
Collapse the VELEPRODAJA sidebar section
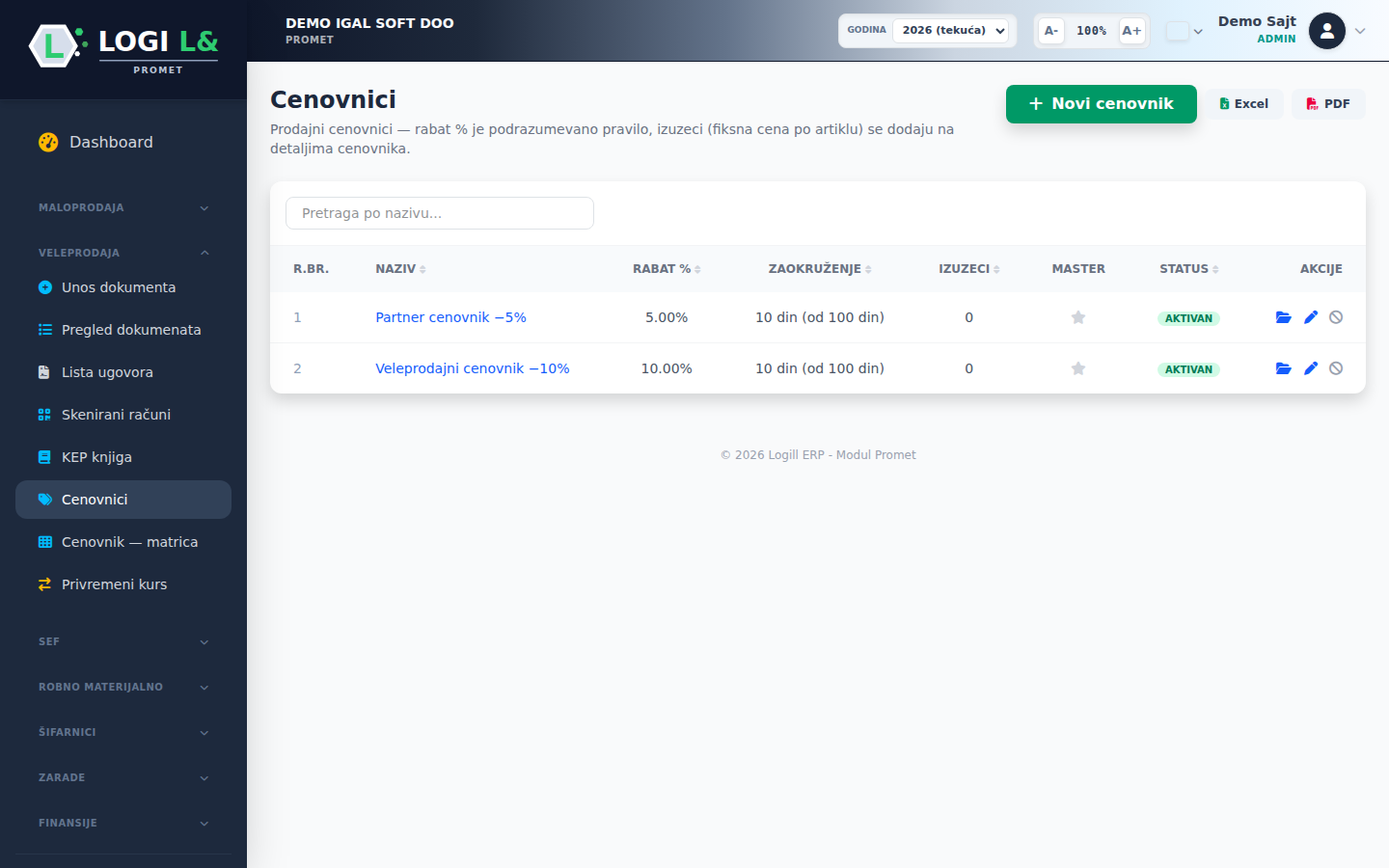coord(123,253)
